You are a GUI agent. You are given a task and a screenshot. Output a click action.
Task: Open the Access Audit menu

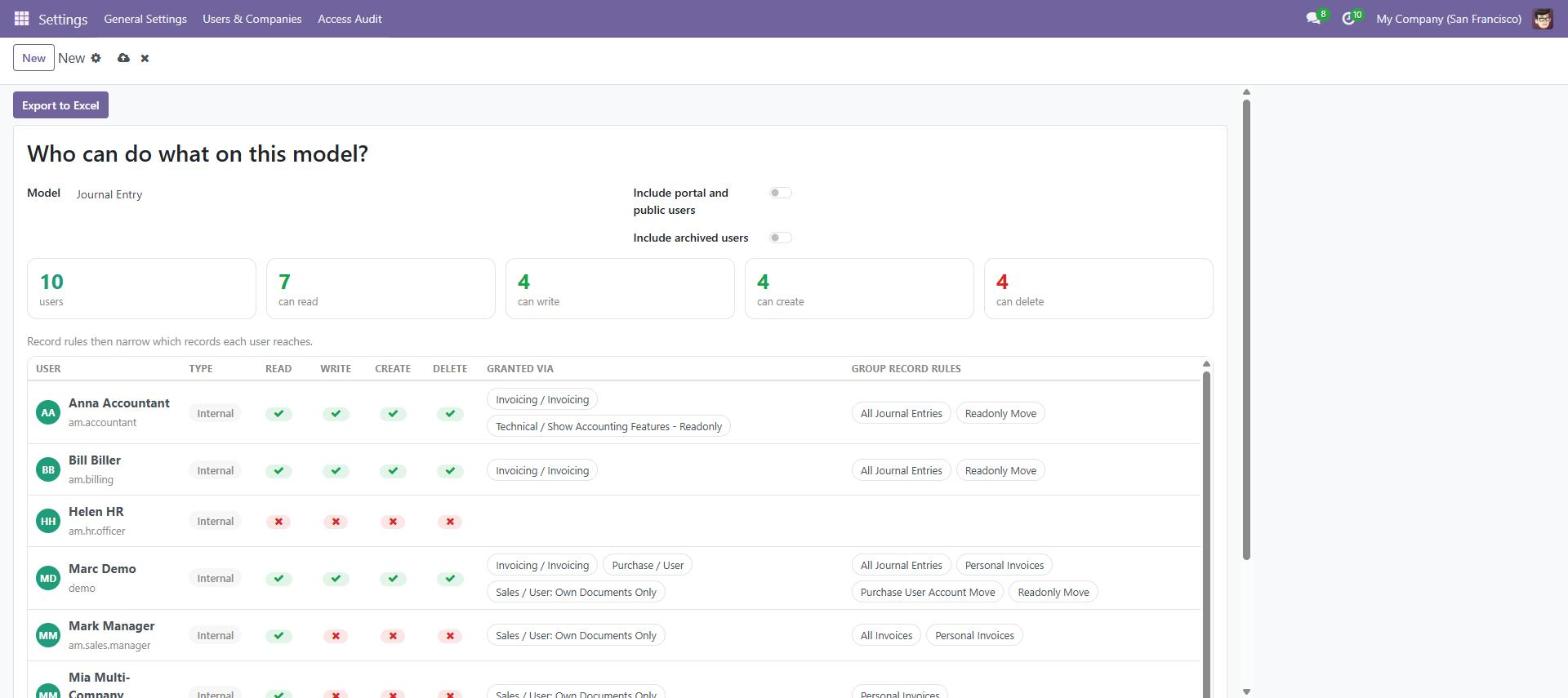click(x=350, y=19)
